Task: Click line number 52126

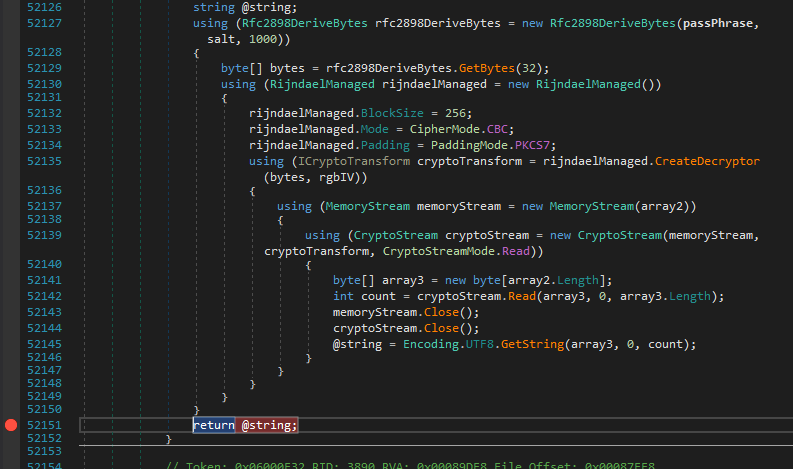Action: point(45,7)
